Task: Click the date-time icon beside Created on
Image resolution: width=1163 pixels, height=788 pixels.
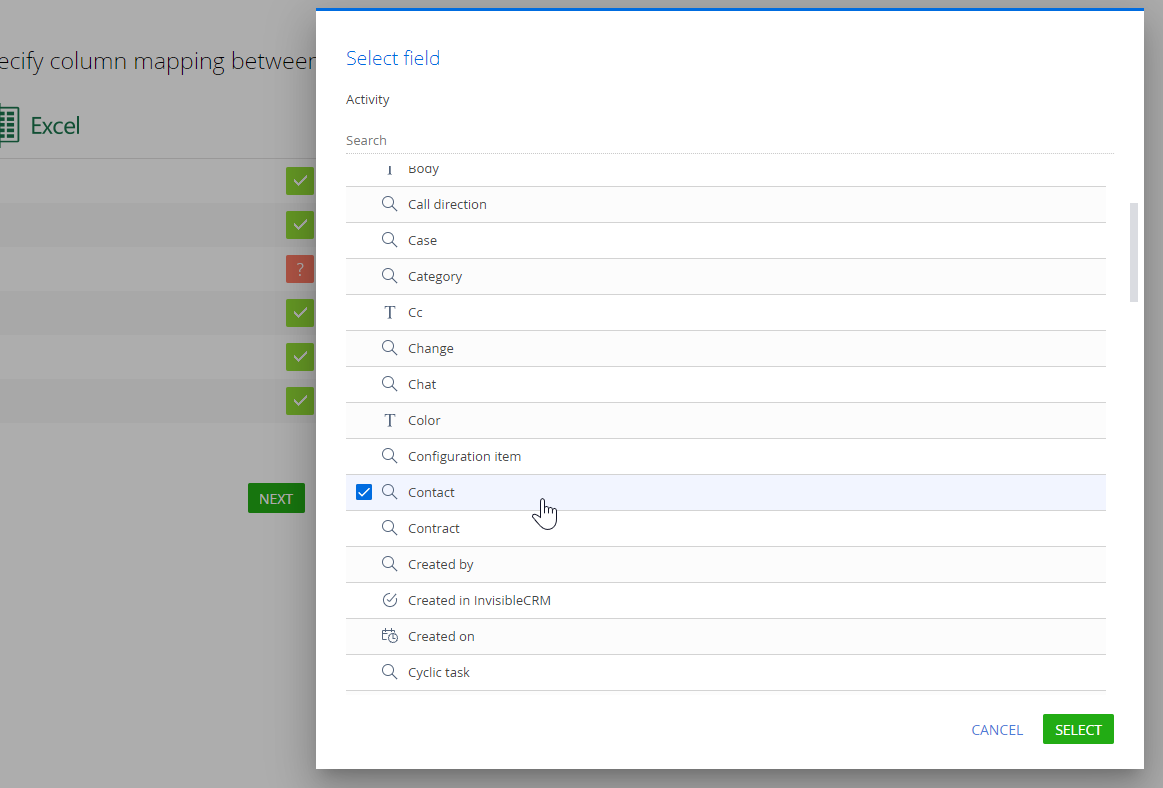Action: point(389,636)
